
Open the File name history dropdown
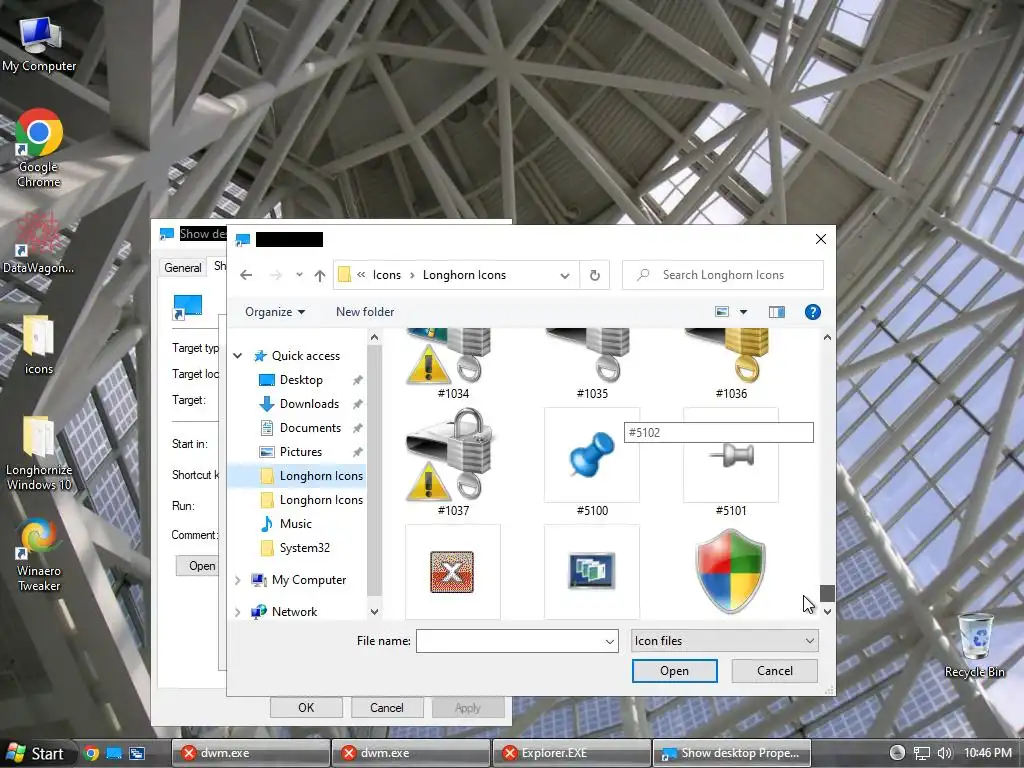coord(609,641)
